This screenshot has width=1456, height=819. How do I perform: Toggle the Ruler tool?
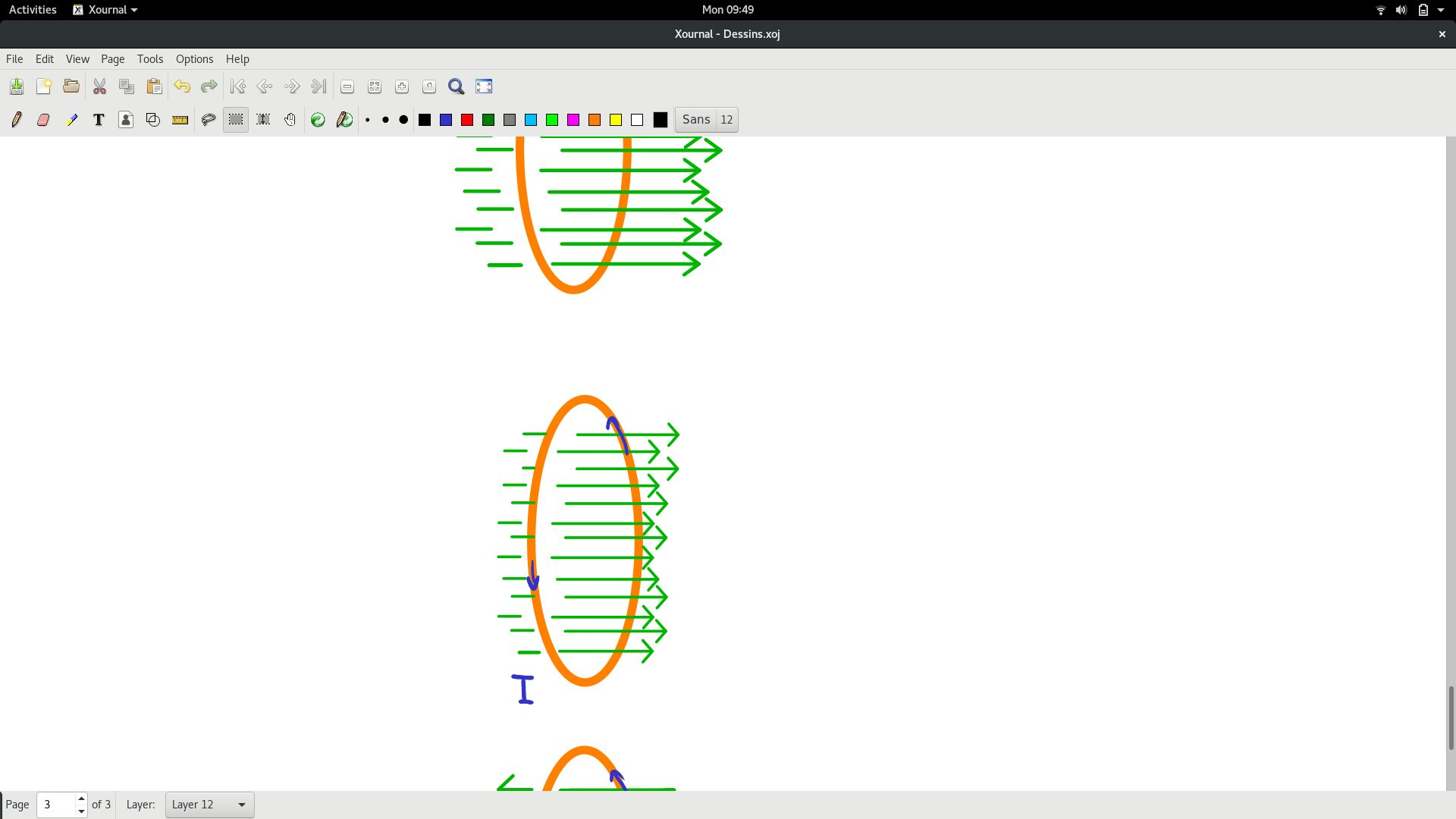click(x=180, y=120)
